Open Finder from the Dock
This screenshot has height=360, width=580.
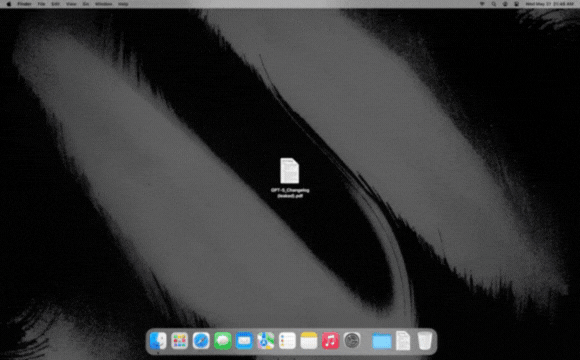[158, 340]
